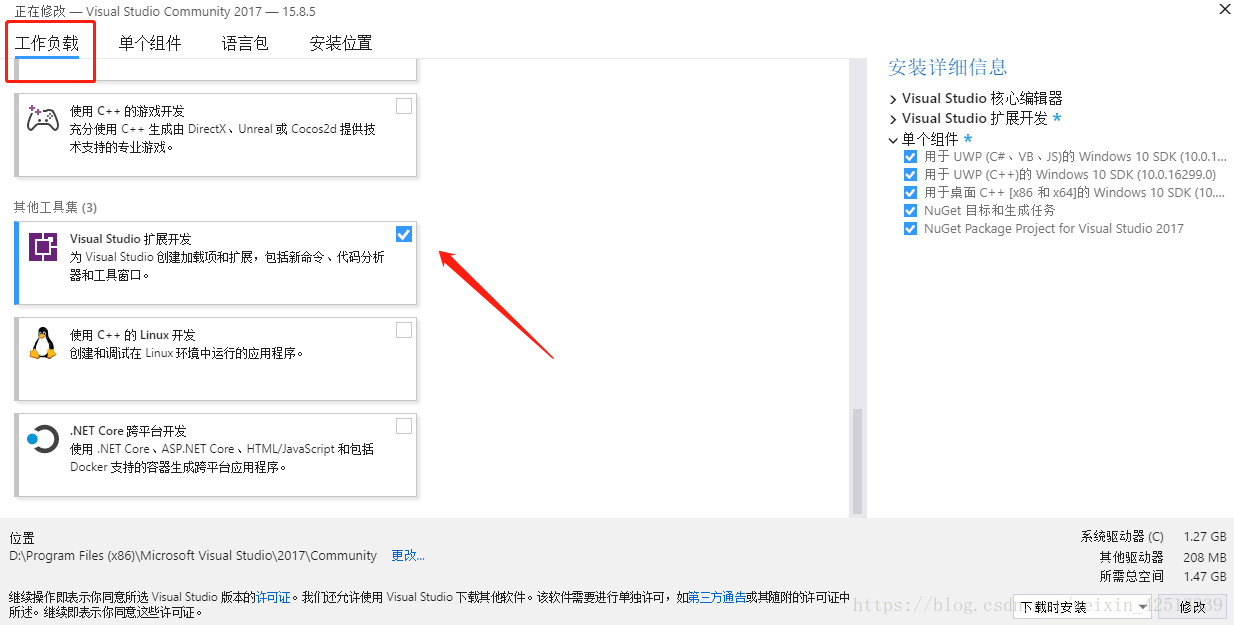
Task: Uncheck NuGet 目标和生成任务
Action: 910,211
